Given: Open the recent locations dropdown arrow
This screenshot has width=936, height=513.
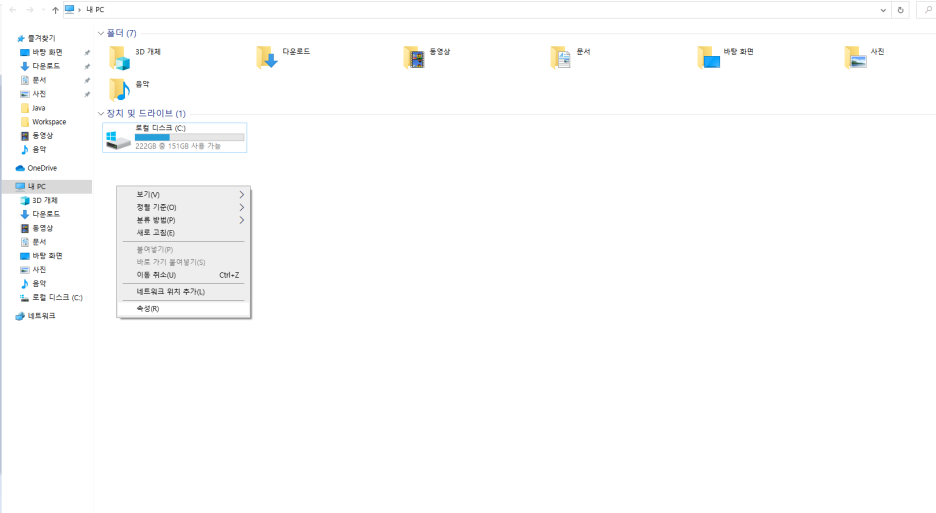Looking at the screenshot, I should point(43,10).
